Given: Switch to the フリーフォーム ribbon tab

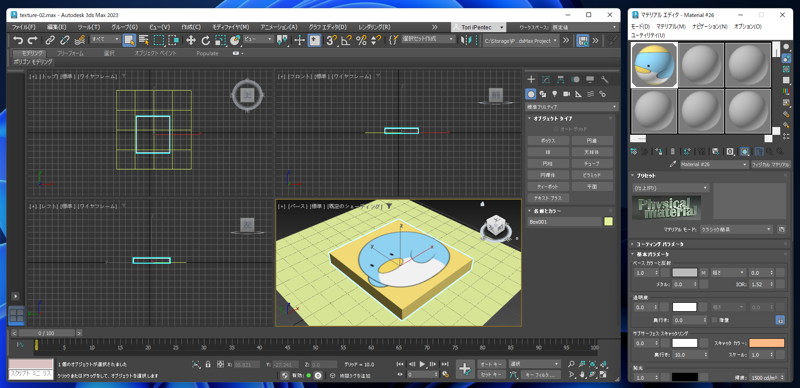Looking at the screenshot, I should coord(71,53).
